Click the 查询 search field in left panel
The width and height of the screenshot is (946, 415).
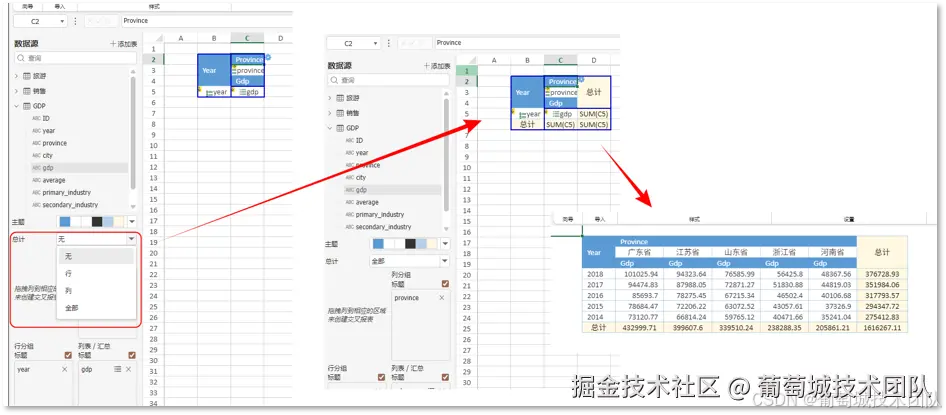click(x=76, y=59)
